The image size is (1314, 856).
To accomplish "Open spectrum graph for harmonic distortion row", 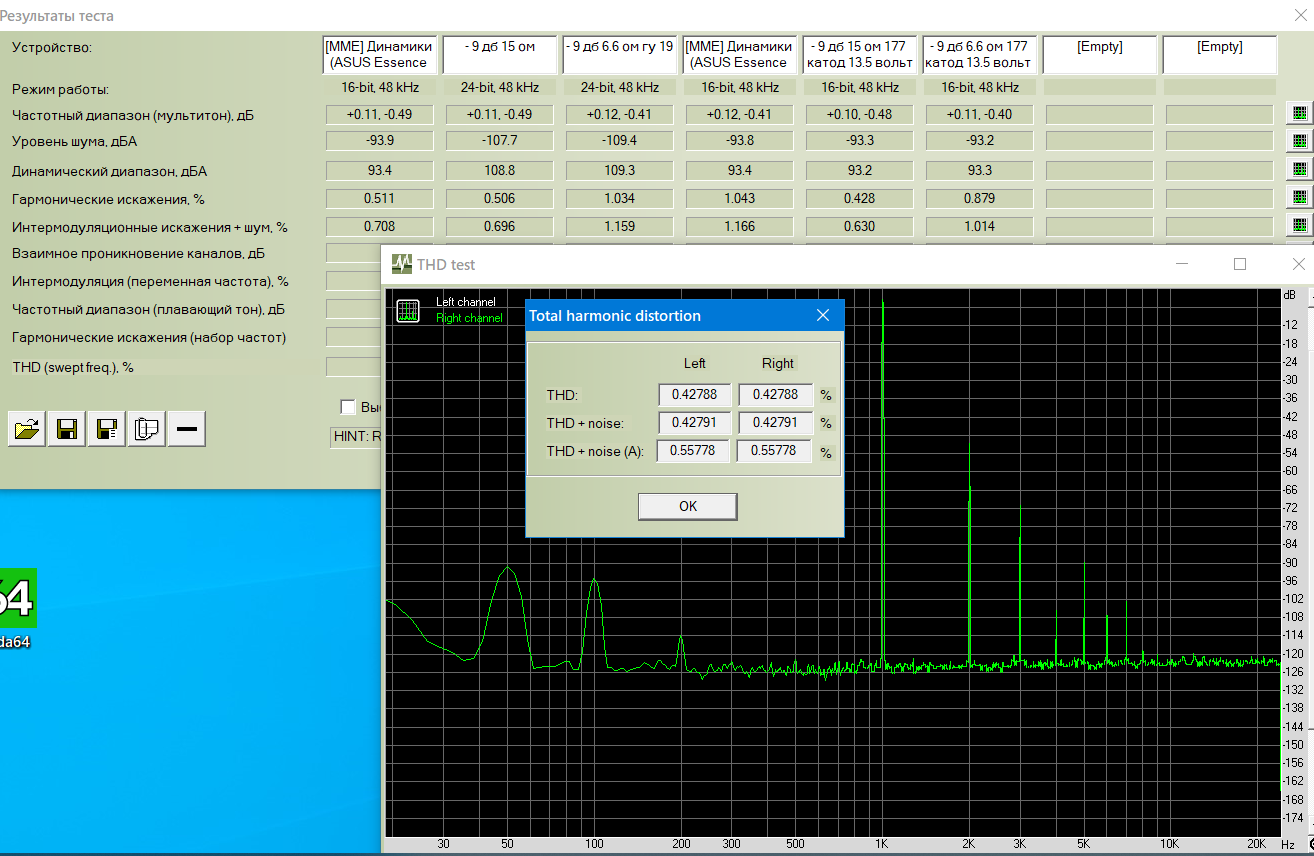I will point(1300,198).
